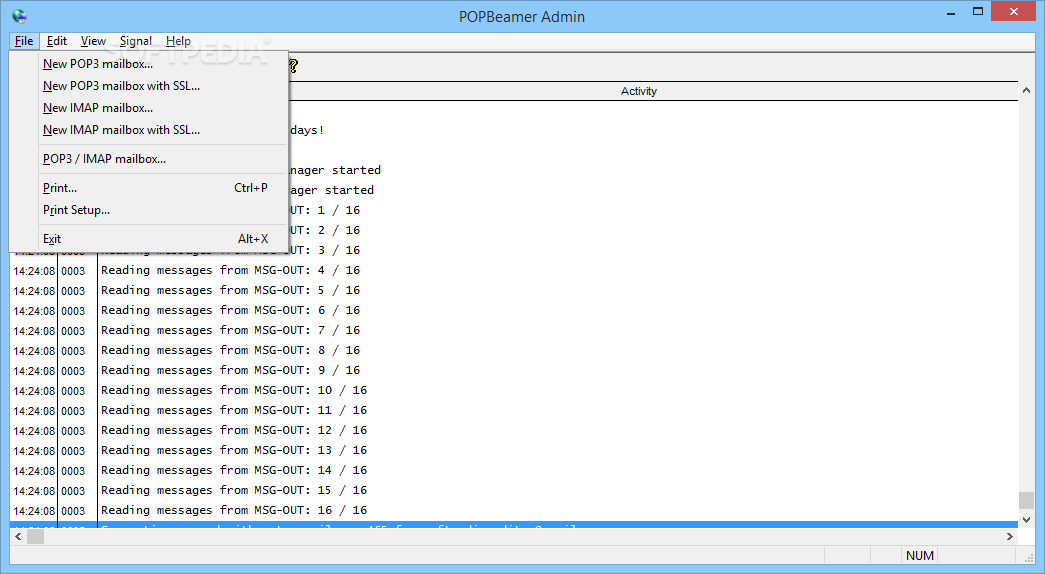Select log row 'MSG-OUT: 9 / 16'
This screenshot has width=1045, height=574.
coord(514,371)
